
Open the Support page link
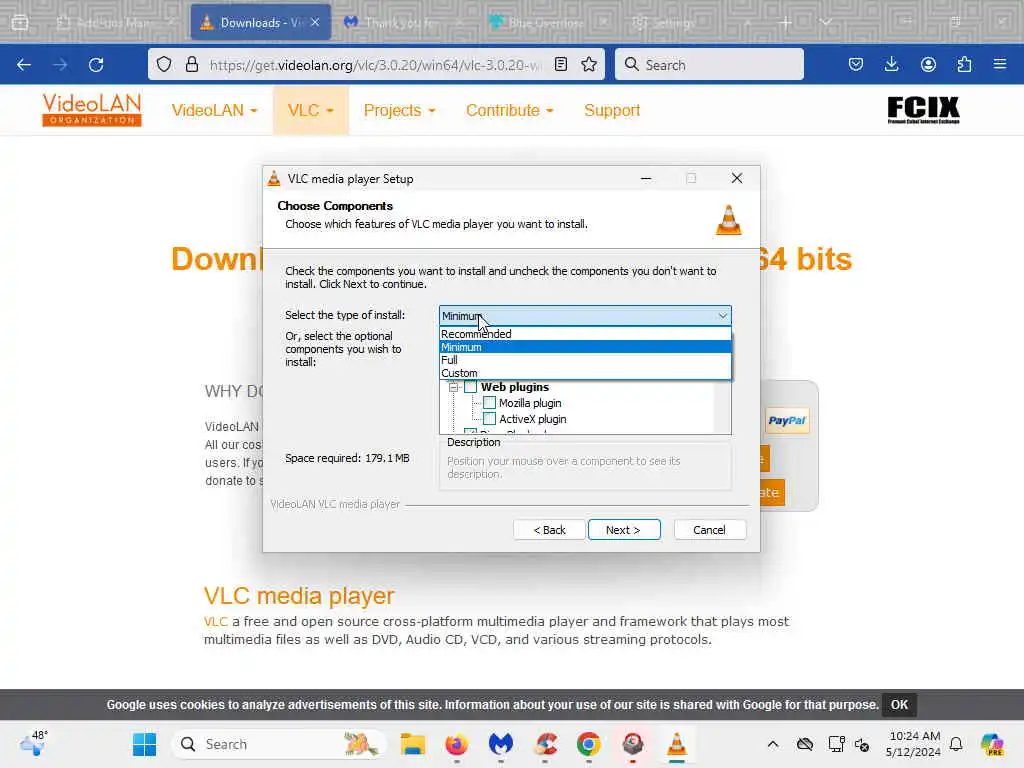(x=612, y=110)
